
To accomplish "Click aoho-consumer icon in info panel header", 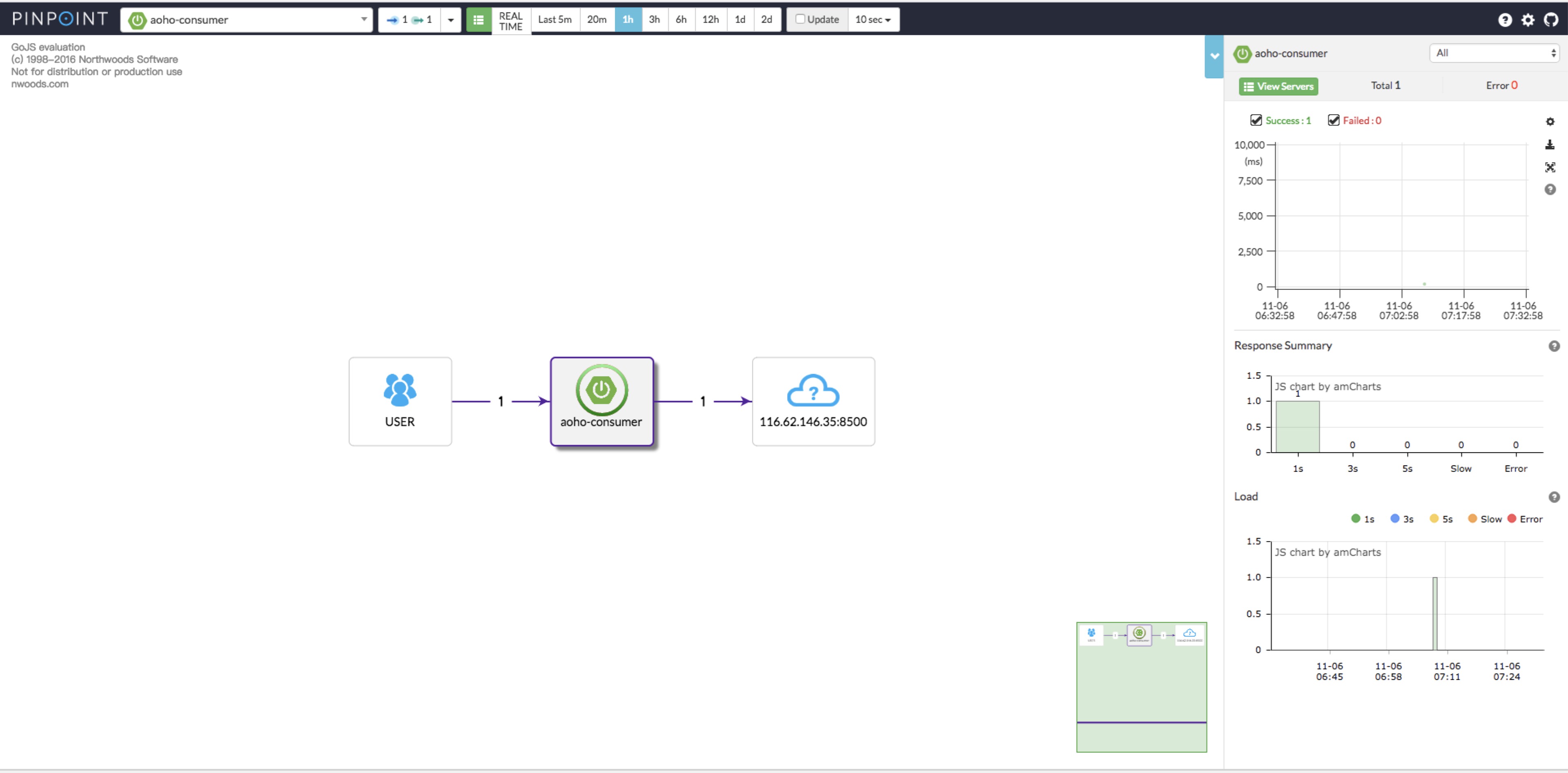I will pyautogui.click(x=1242, y=53).
